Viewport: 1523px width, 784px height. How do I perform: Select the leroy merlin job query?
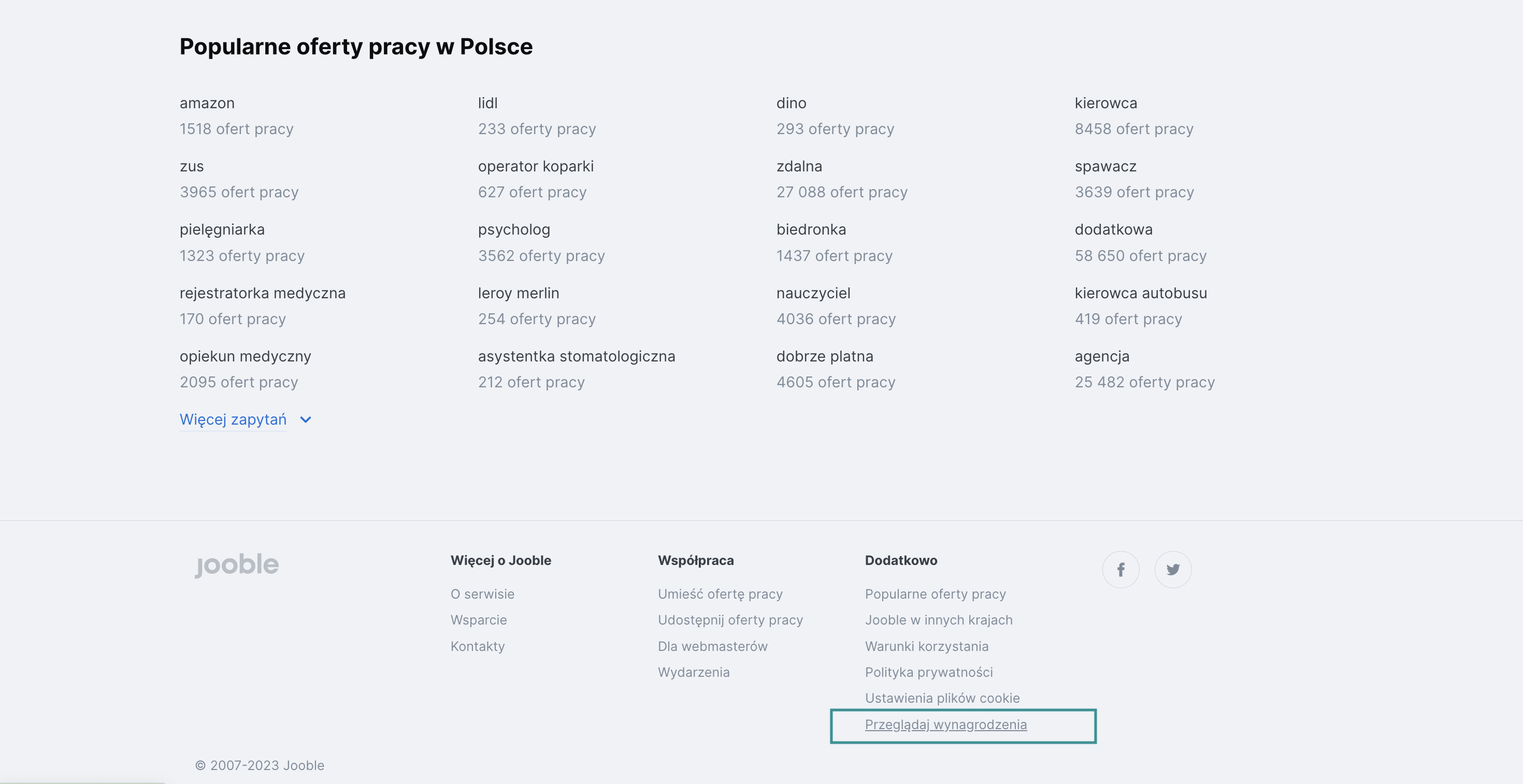tap(518, 293)
